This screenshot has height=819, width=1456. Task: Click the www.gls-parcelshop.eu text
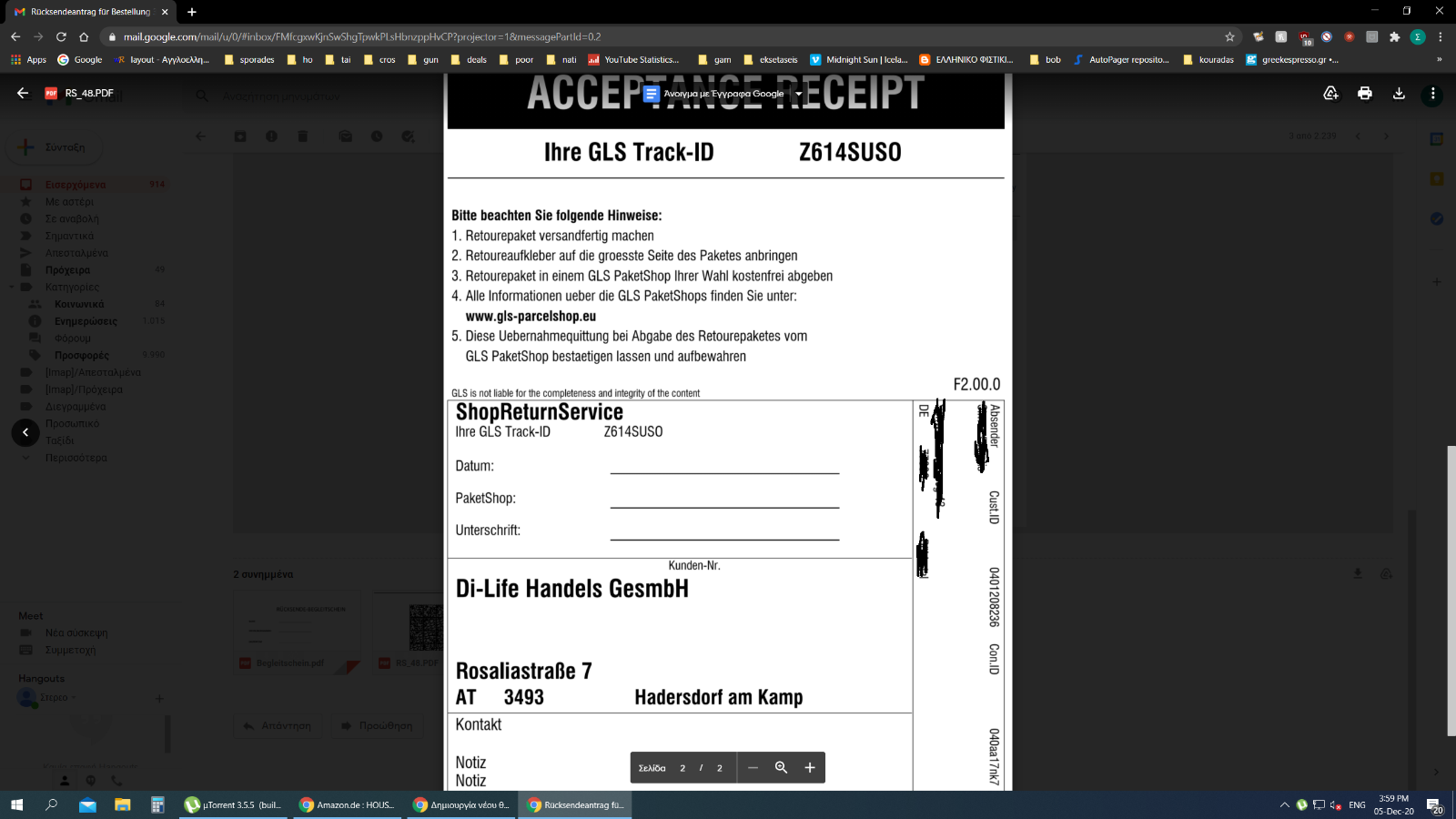(x=531, y=316)
